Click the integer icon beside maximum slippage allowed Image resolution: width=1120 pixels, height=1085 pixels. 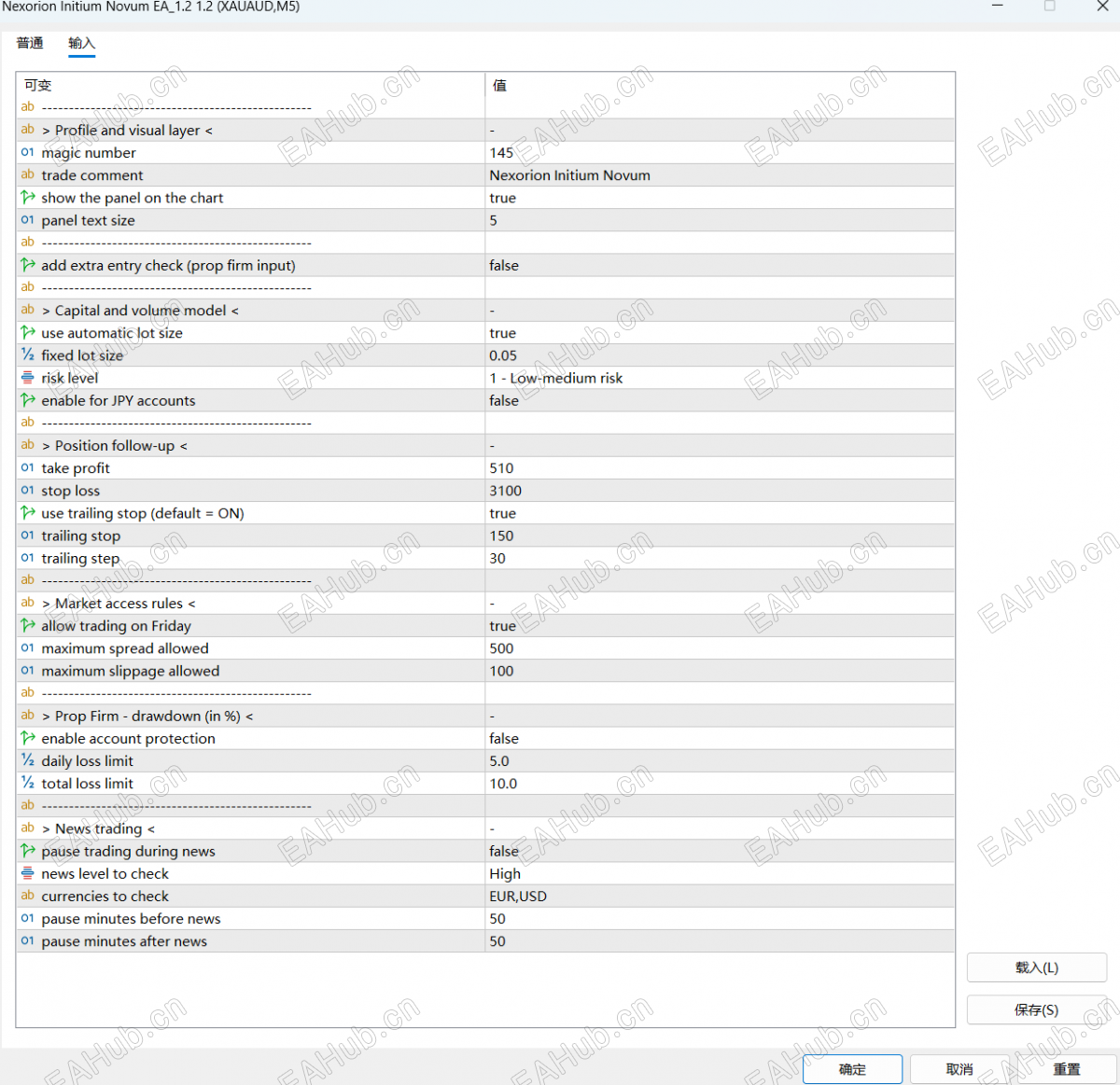tap(28, 670)
